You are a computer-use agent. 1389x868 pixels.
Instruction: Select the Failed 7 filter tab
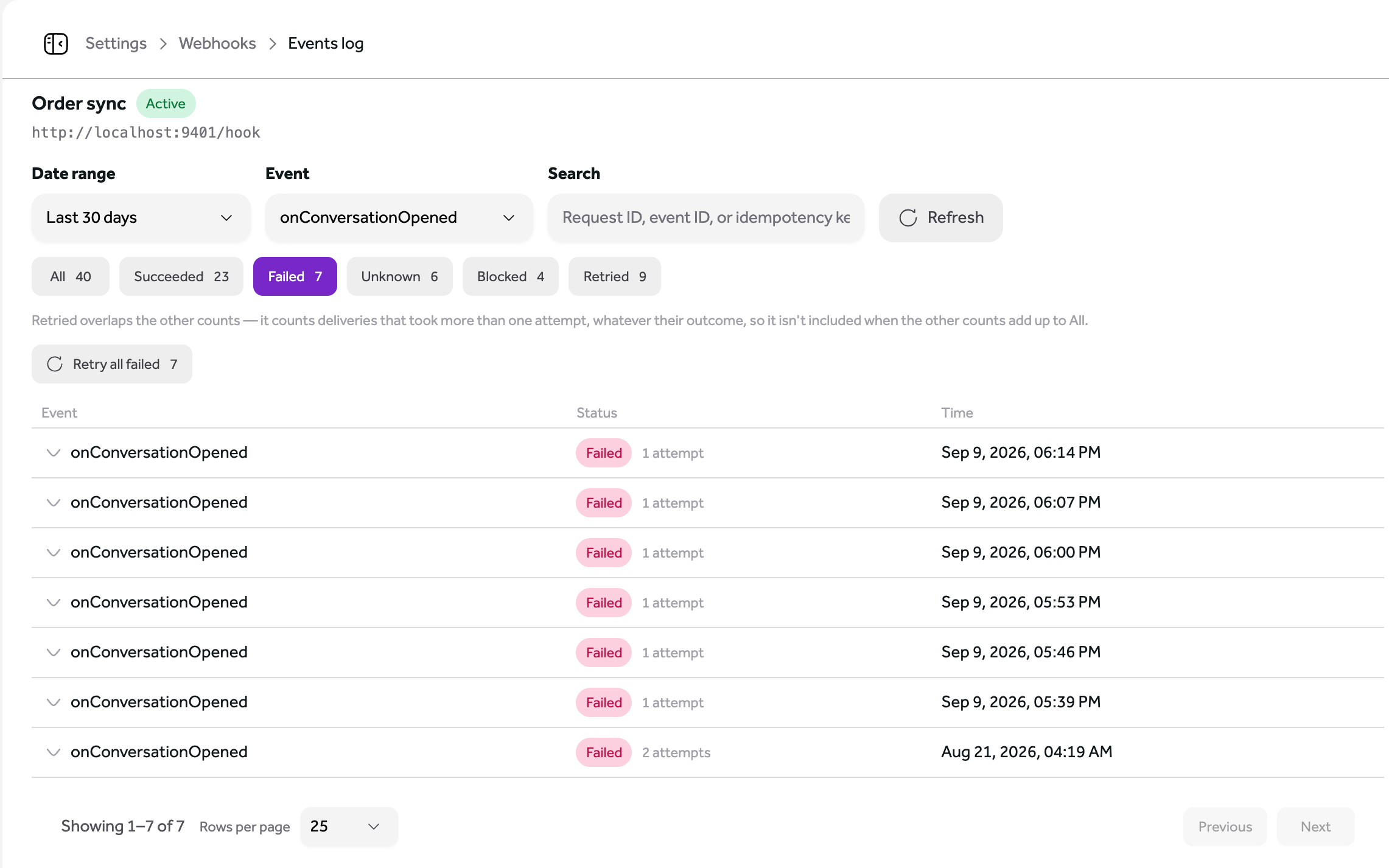coord(295,276)
